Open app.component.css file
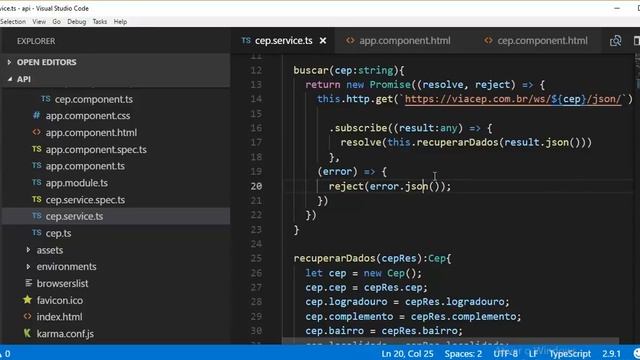Viewport: 640px width, 360px height. (x=88, y=116)
